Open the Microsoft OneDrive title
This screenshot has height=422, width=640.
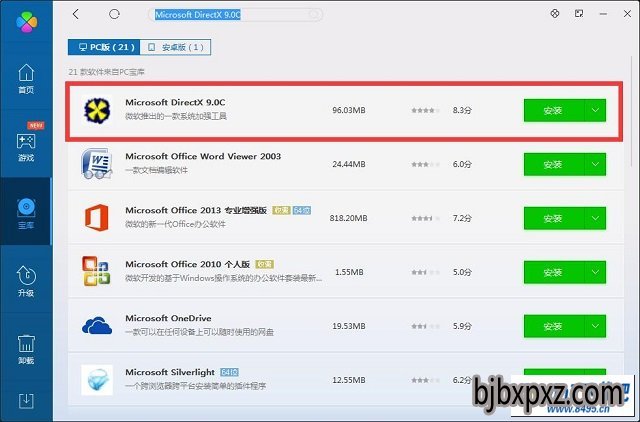point(168,318)
